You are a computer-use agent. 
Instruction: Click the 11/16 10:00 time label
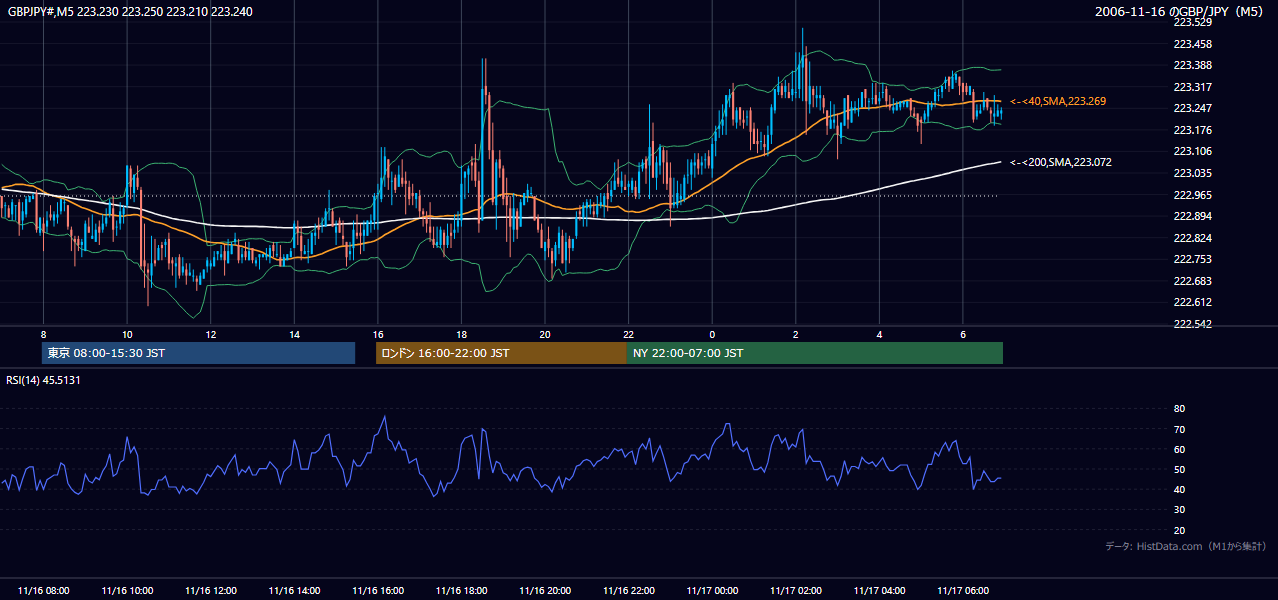point(127,591)
